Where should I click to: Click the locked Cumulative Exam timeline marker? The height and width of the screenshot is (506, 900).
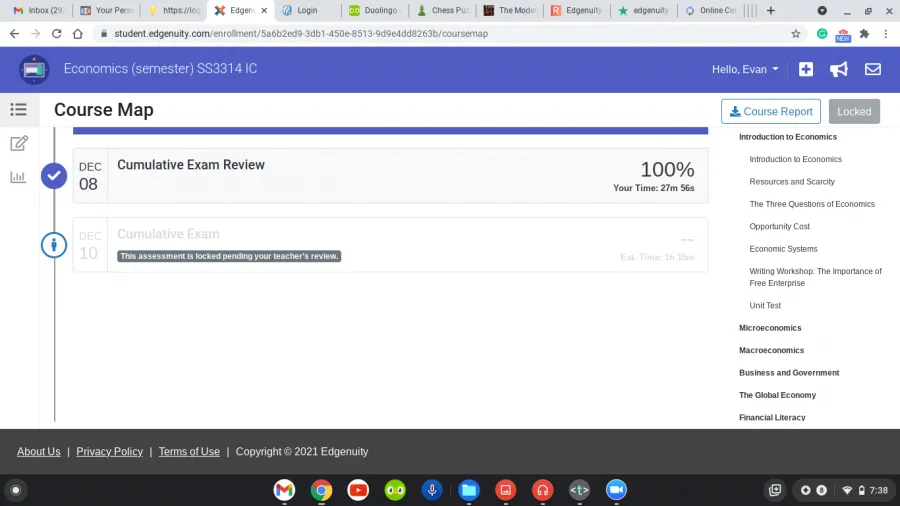point(54,245)
